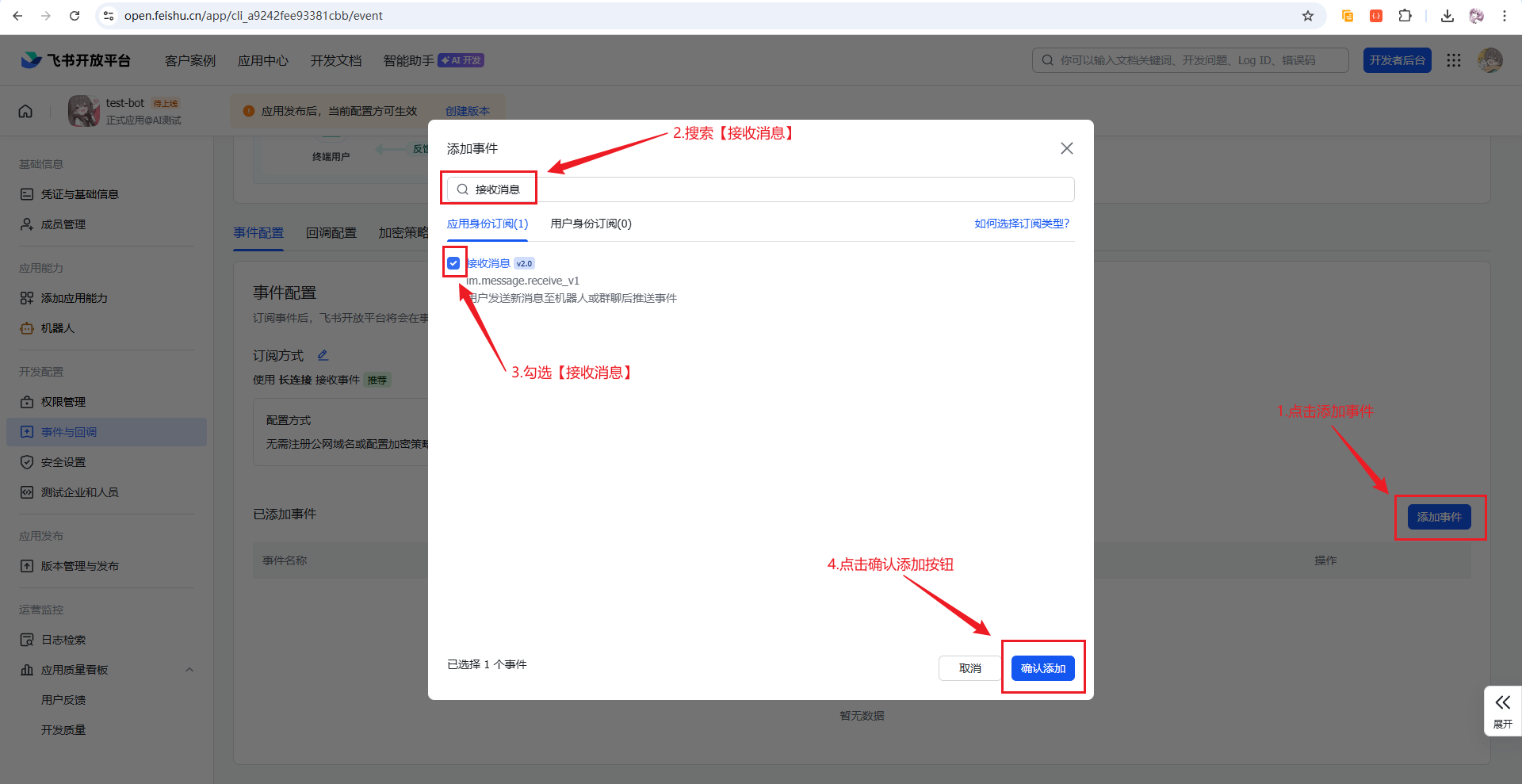Close the 添加事件 dialog
Viewport: 1522px width, 784px height.
click(x=1066, y=148)
